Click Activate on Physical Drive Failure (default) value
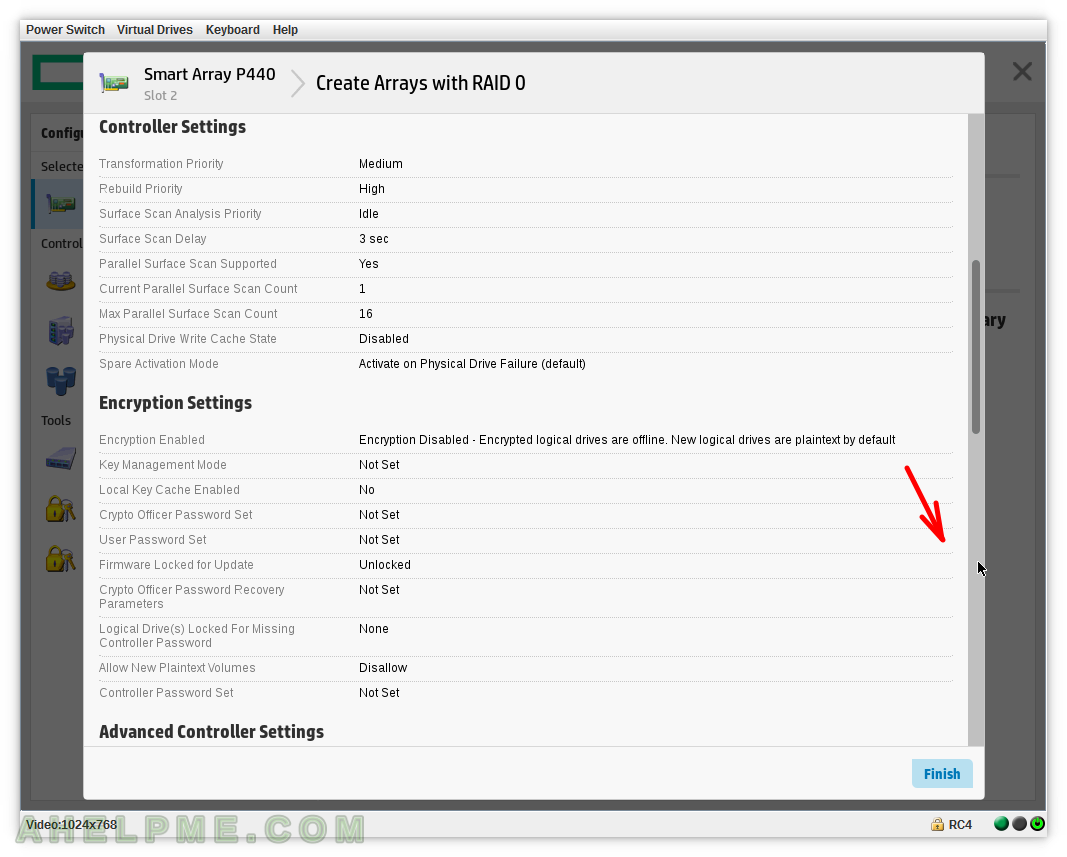 point(472,364)
